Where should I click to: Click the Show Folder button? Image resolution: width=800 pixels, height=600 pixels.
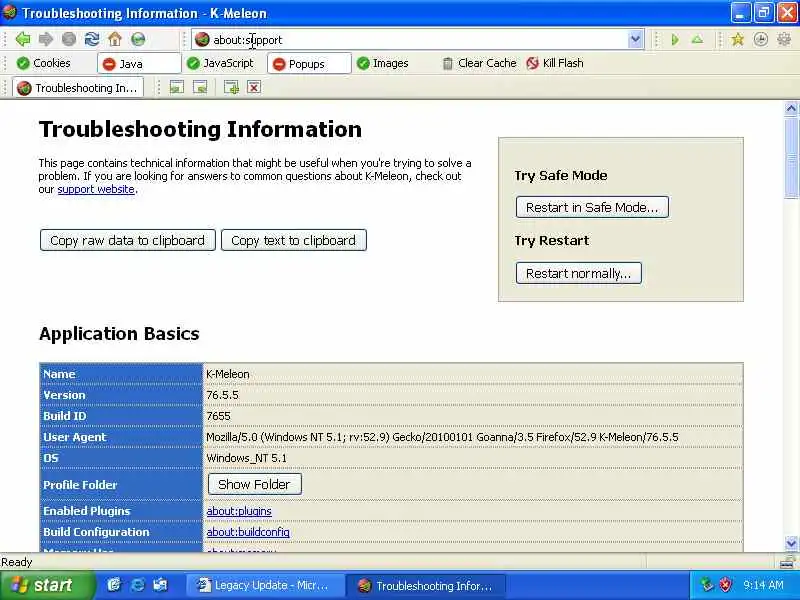point(254,484)
